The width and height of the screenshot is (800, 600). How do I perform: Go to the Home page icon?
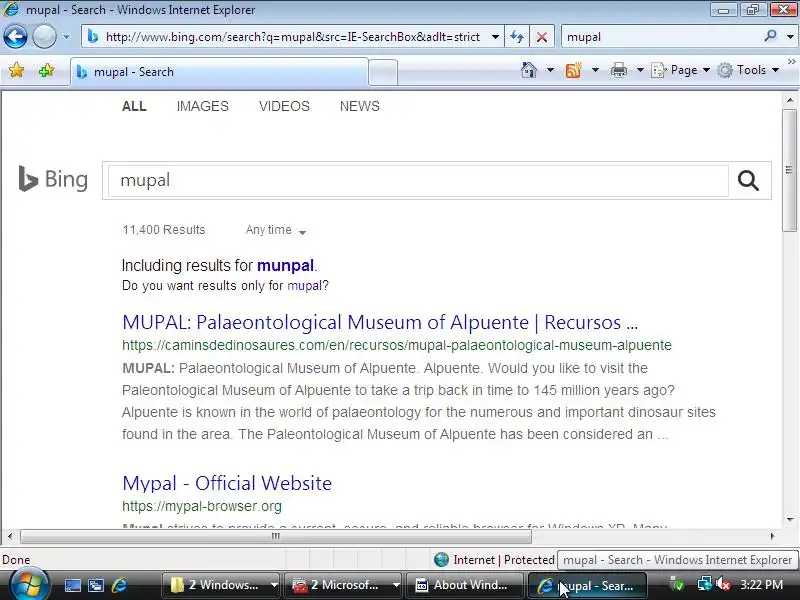pyautogui.click(x=529, y=70)
